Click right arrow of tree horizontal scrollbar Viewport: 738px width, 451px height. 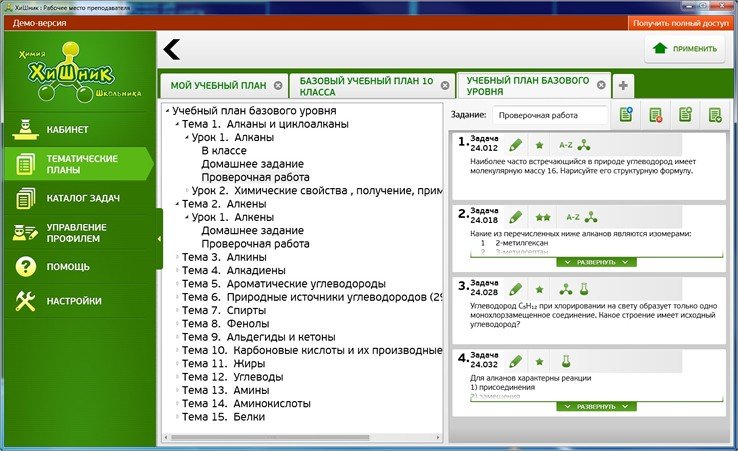click(x=438, y=437)
